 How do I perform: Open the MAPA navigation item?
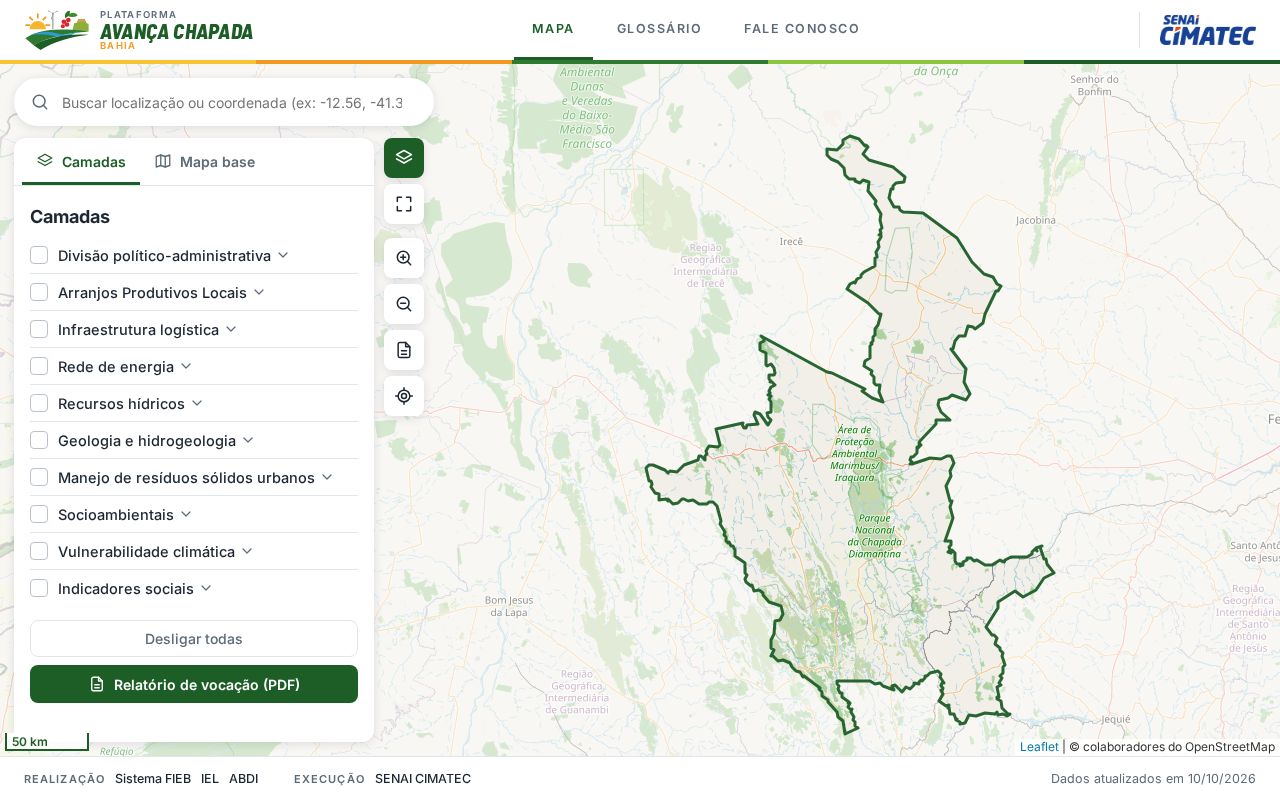tap(553, 29)
